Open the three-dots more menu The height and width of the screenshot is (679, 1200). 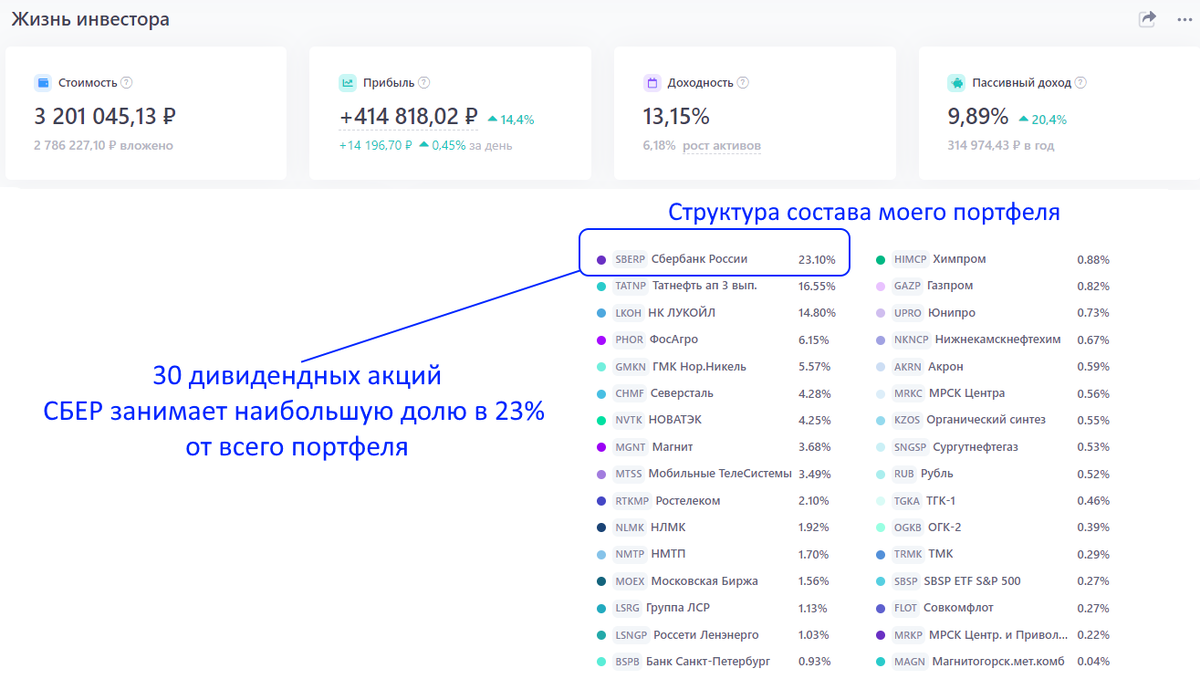pyautogui.click(x=1185, y=19)
